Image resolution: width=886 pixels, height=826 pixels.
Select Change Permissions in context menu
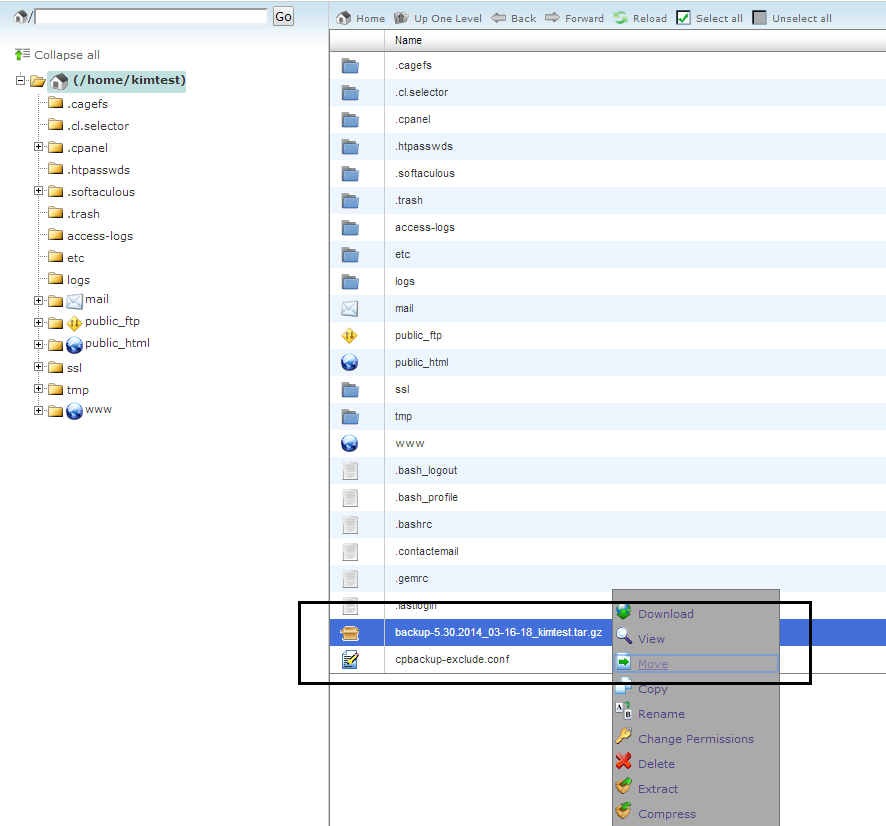click(x=695, y=739)
